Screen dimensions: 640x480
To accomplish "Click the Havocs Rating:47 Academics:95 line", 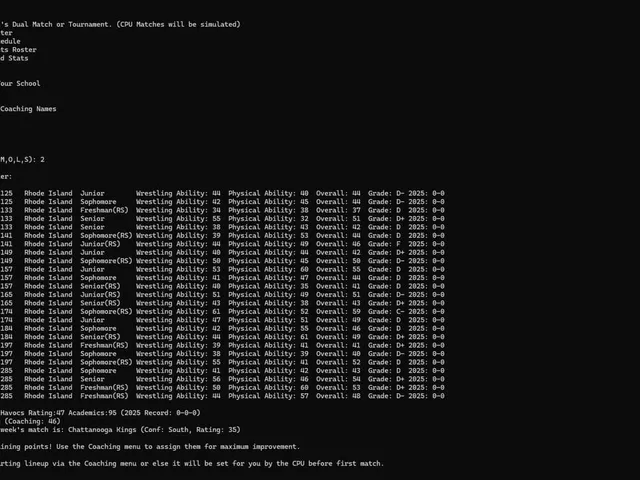I will coord(100,413).
